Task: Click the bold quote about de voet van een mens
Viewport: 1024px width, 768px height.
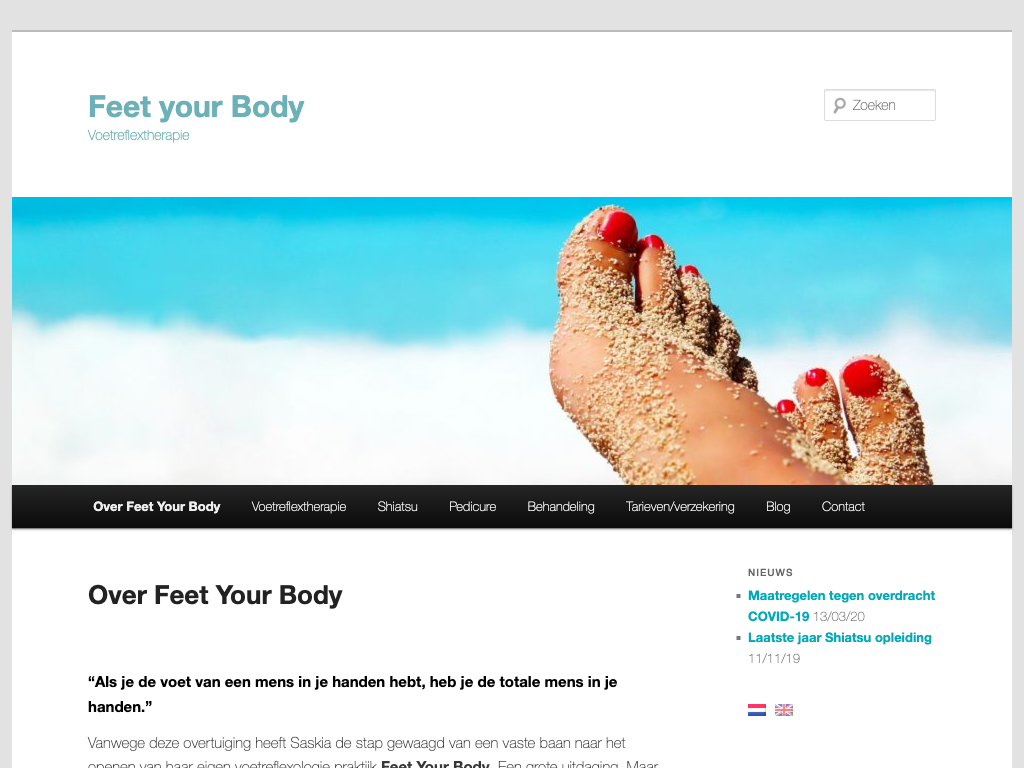Action: 353,694
